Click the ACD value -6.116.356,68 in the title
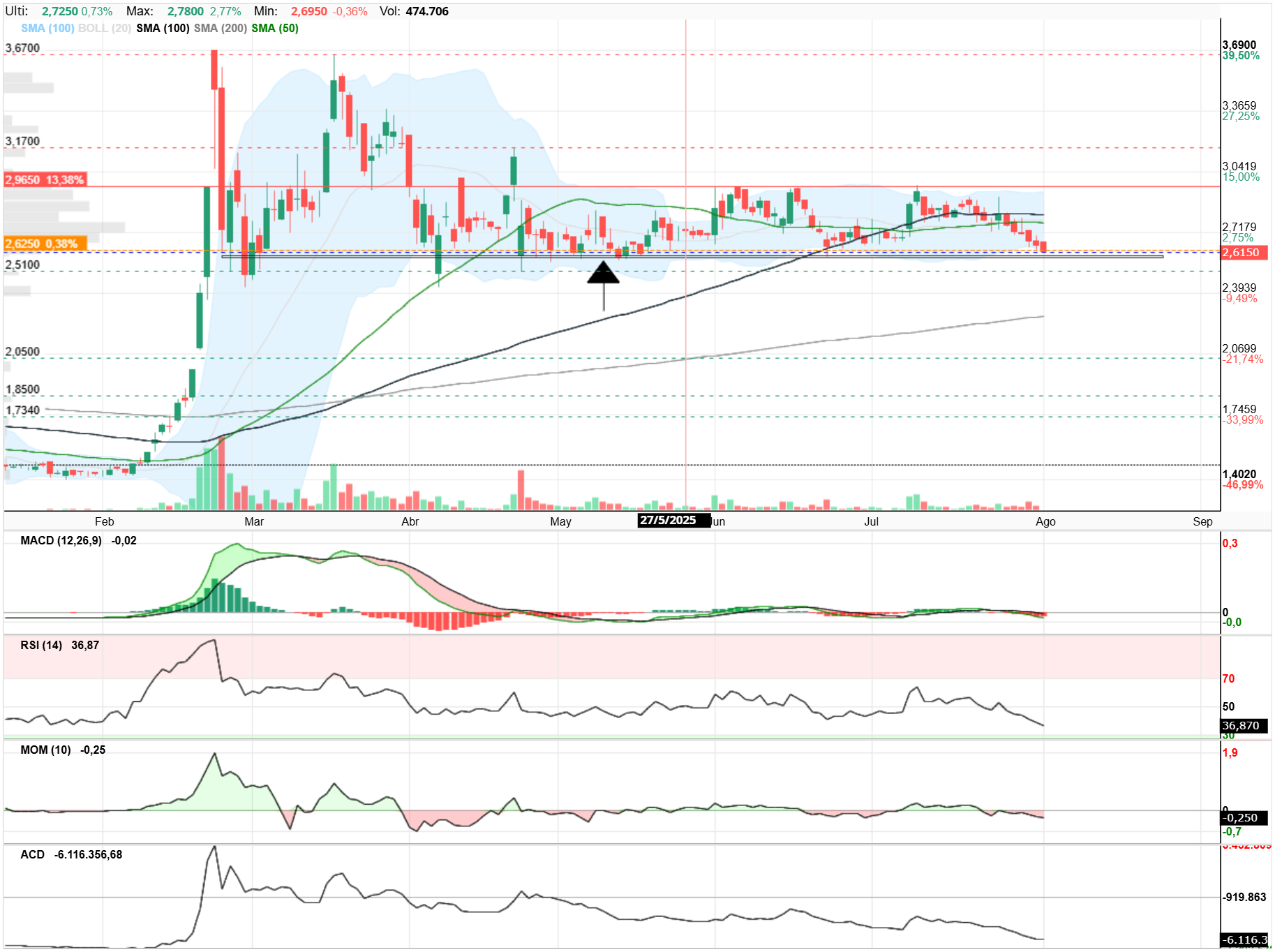Viewport: 1275px width, 952px height. pos(88,855)
